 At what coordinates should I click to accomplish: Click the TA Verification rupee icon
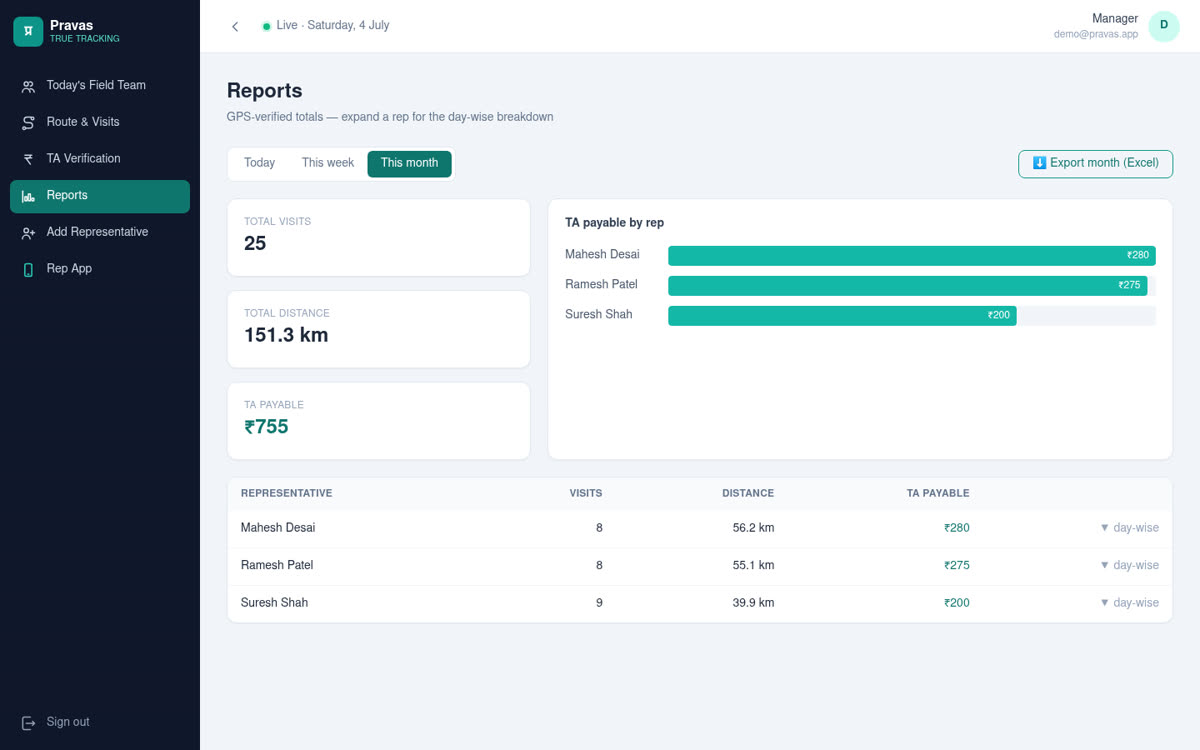tap(28, 159)
